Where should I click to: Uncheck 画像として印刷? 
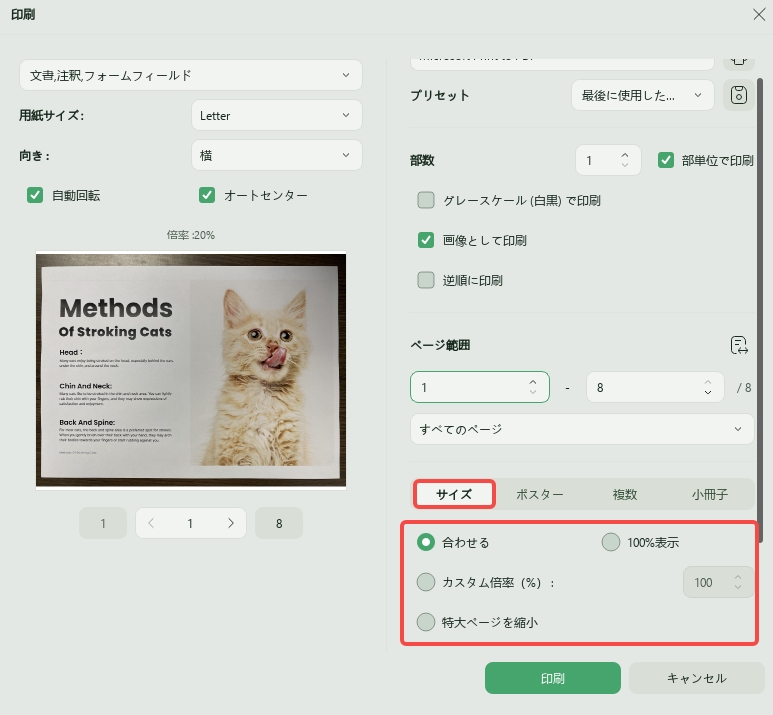click(x=426, y=240)
